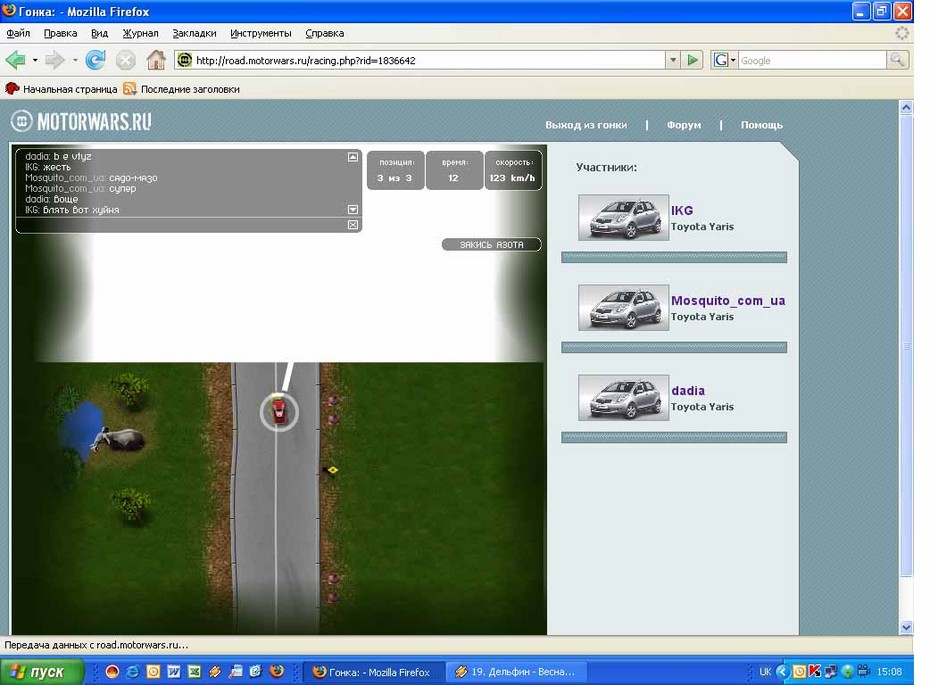Open the Winamp icon in Quick Launch
This screenshot has height=685, width=930.
pyautogui.click(x=215, y=671)
